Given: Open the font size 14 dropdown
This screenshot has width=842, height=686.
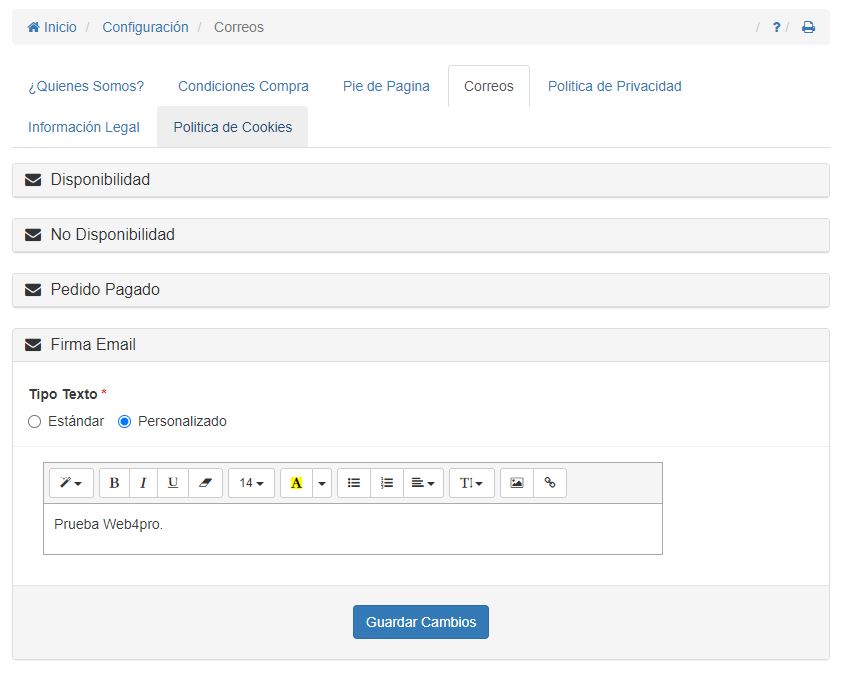Looking at the screenshot, I should (251, 483).
